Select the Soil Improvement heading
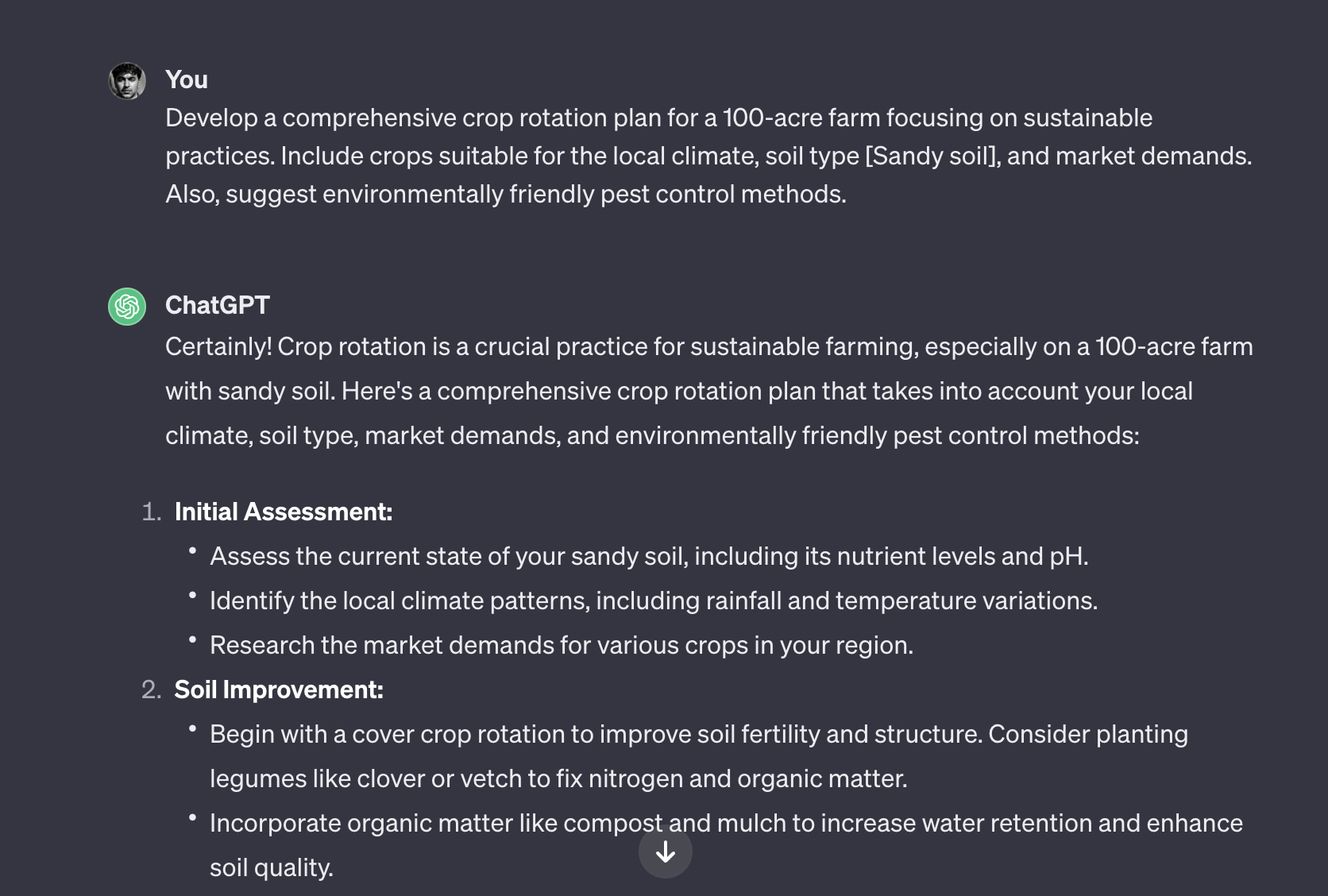The height and width of the screenshot is (896, 1328). coord(278,690)
